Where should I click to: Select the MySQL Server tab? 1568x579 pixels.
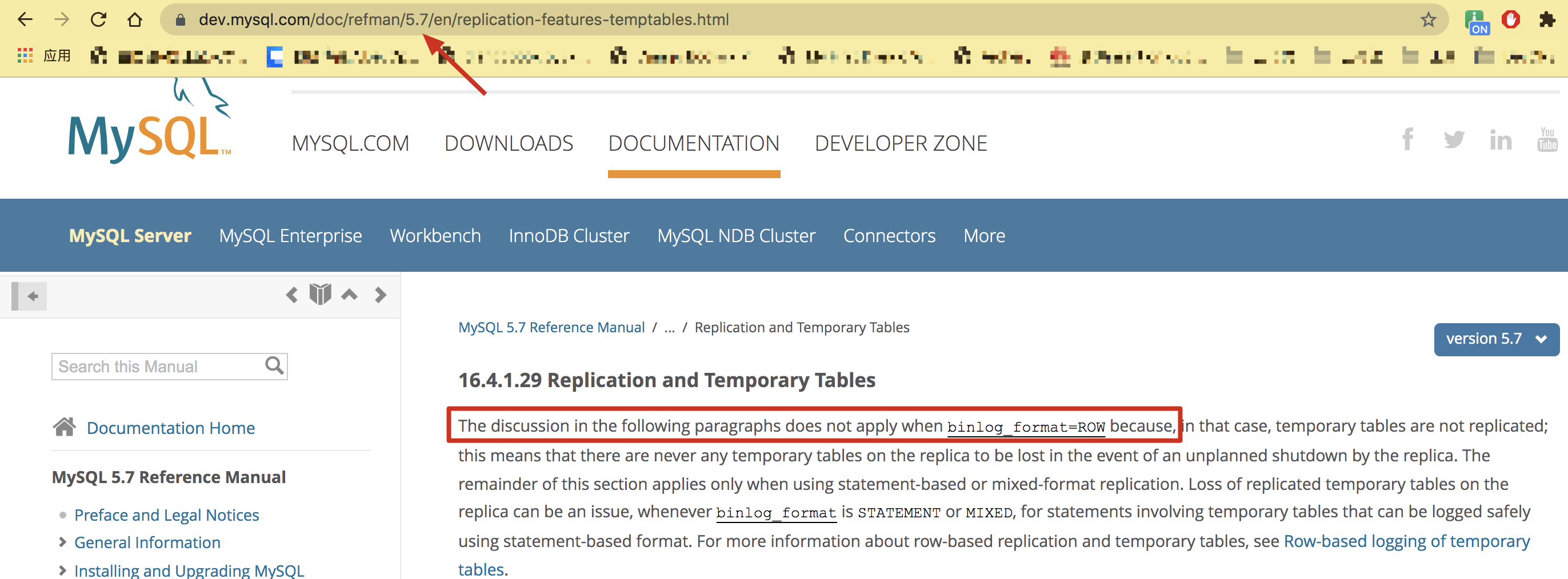tap(130, 236)
